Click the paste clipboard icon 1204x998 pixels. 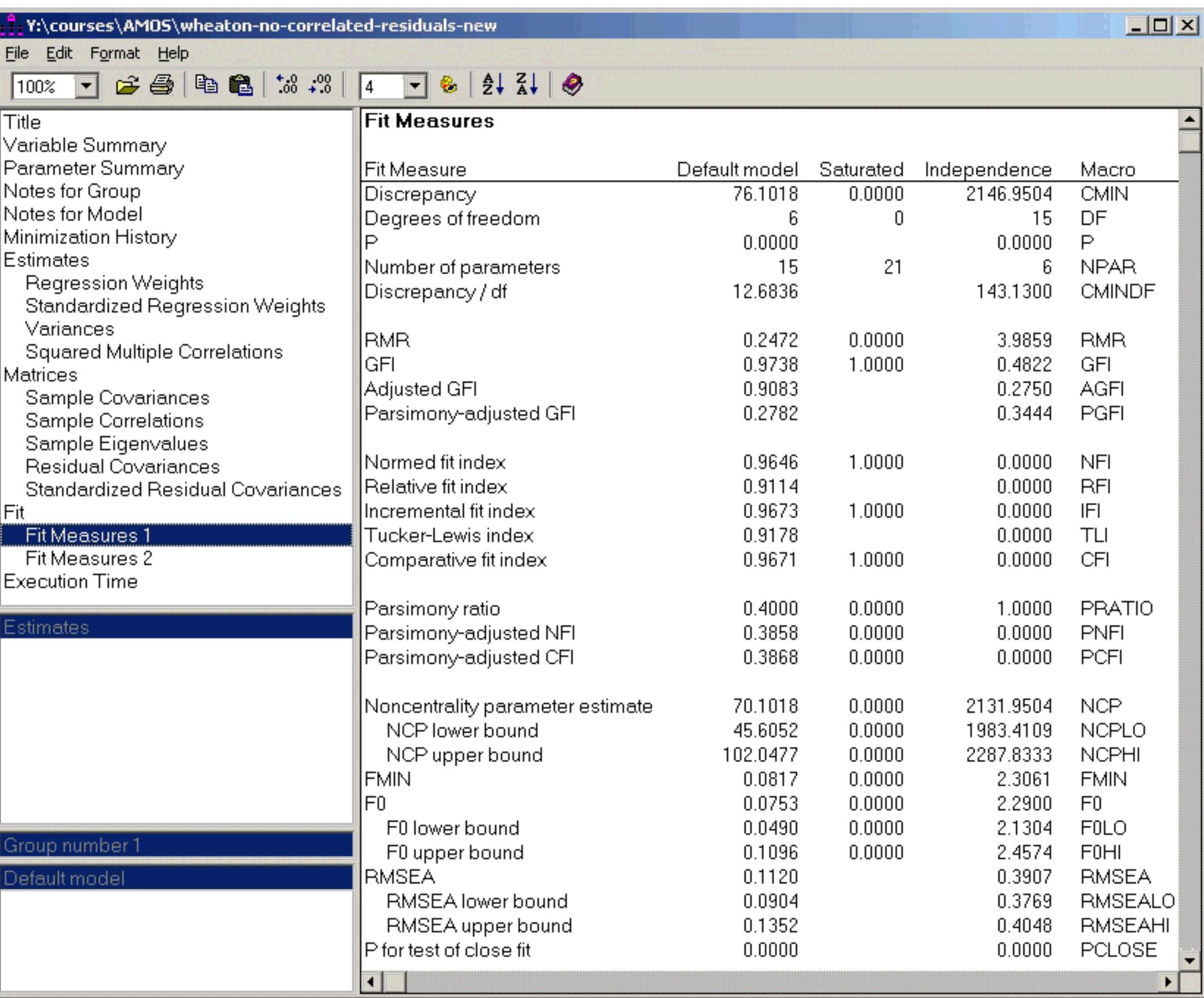pos(241,86)
